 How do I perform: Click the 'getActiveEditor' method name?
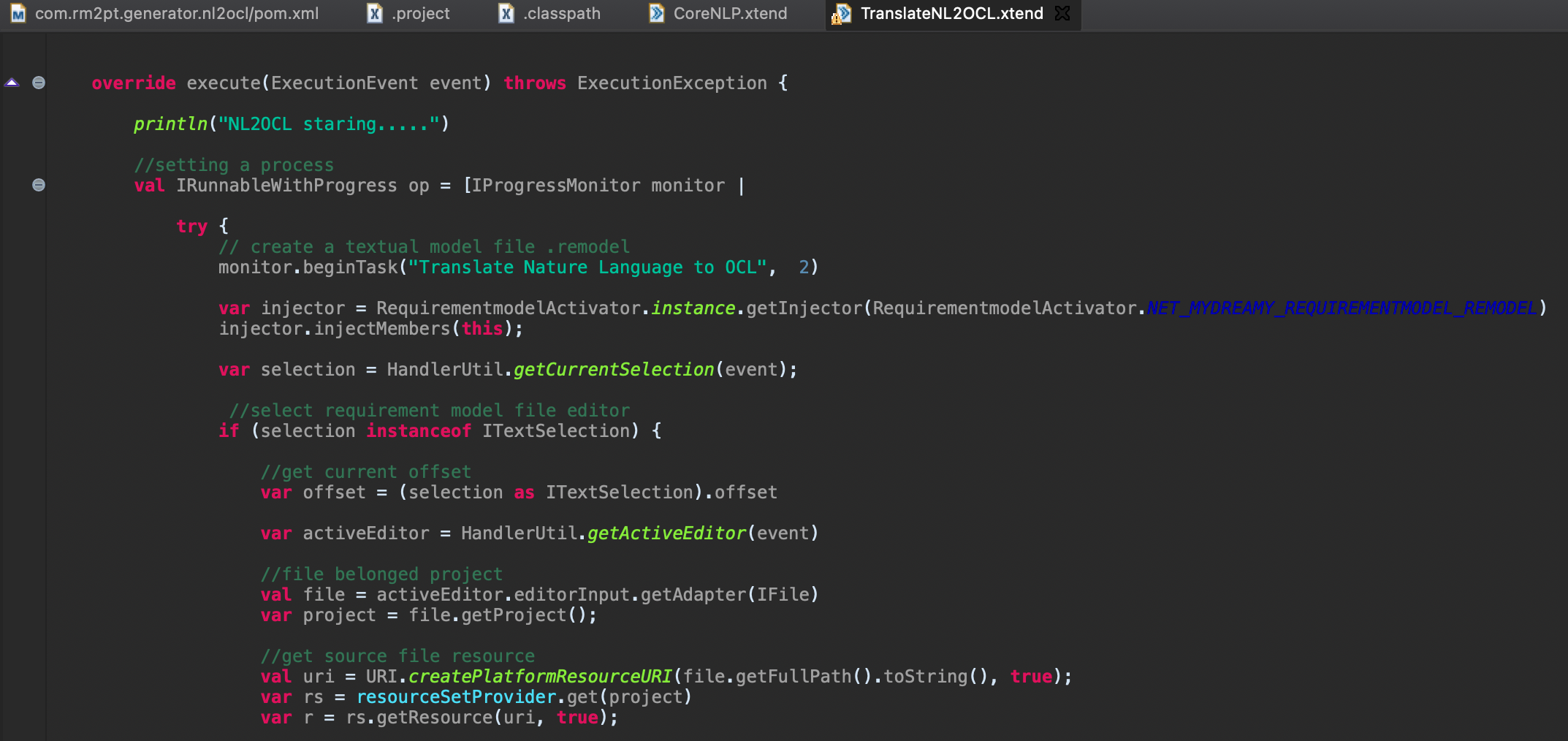tap(667, 533)
